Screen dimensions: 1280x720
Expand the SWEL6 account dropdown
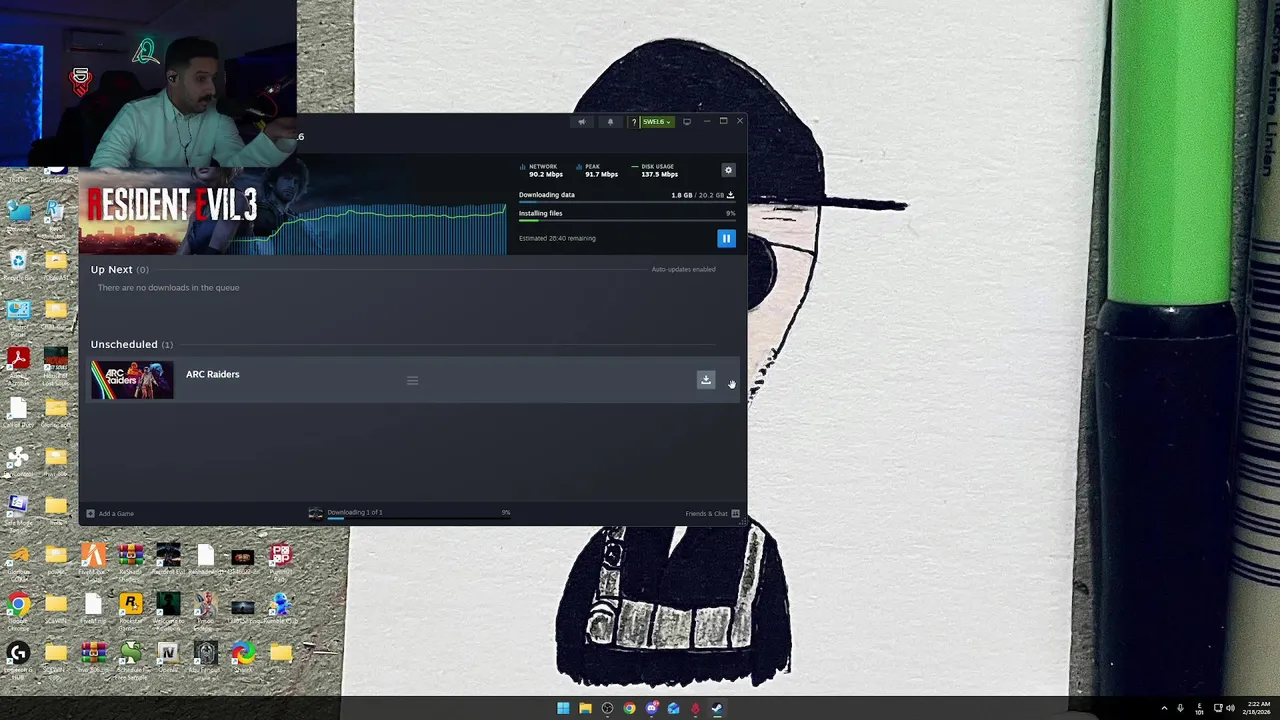pyautogui.click(x=656, y=122)
